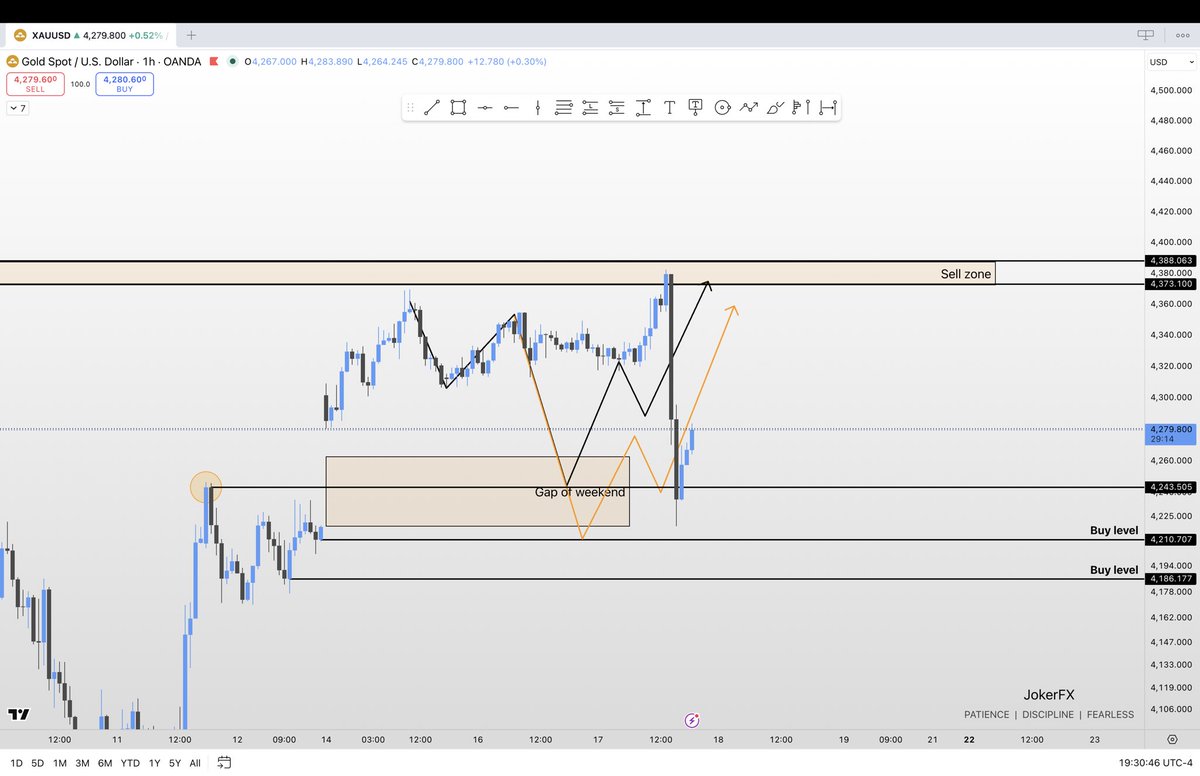Select the Horizontal Line tool

tap(485, 107)
